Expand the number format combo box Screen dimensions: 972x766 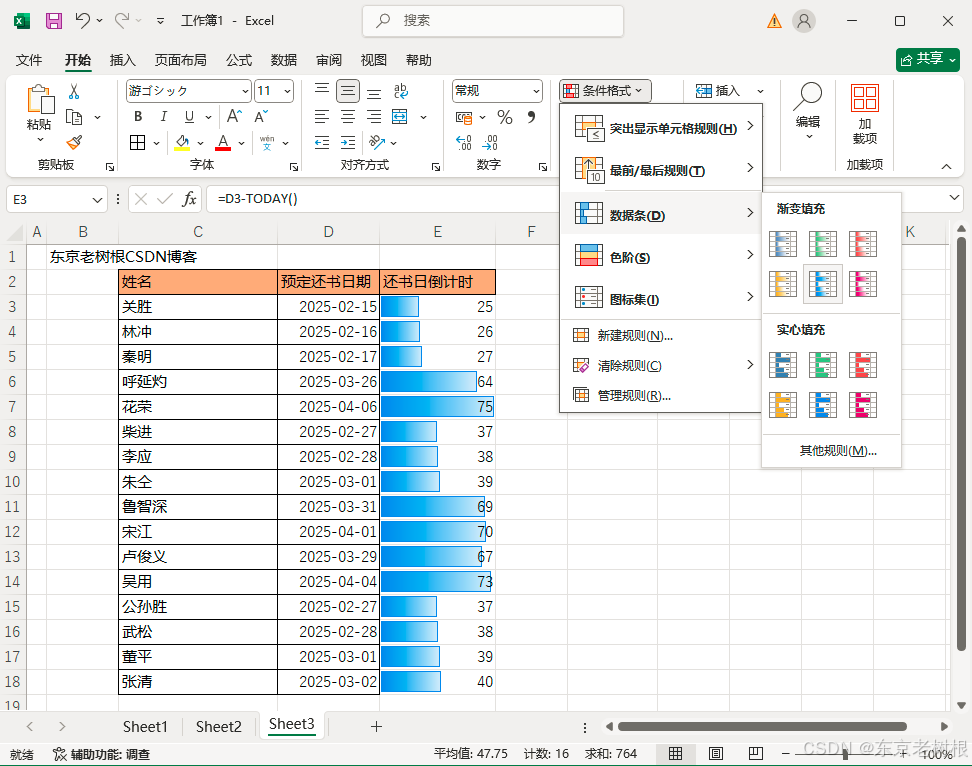coord(535,91)
